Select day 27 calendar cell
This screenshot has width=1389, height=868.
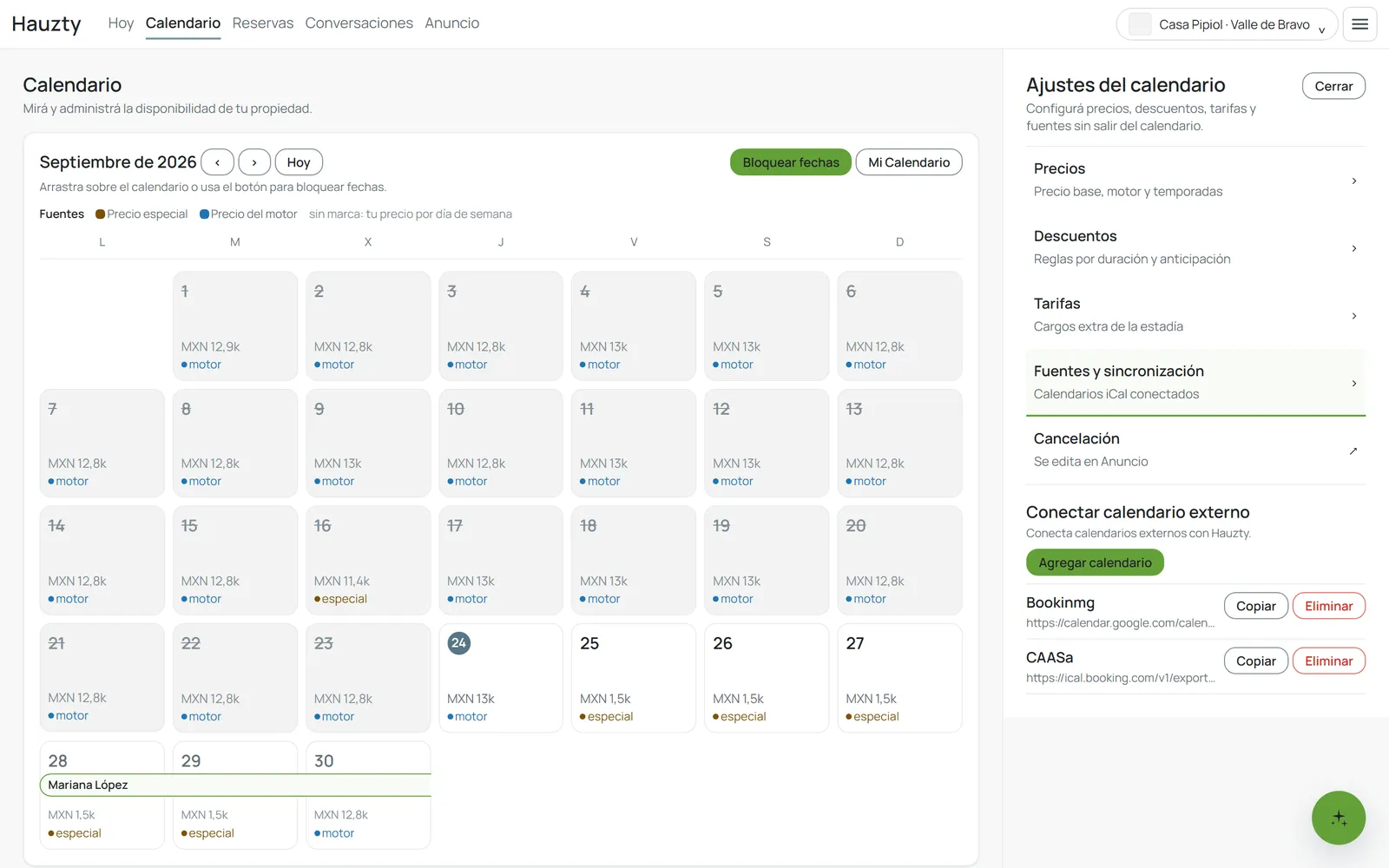pos(899,678)
